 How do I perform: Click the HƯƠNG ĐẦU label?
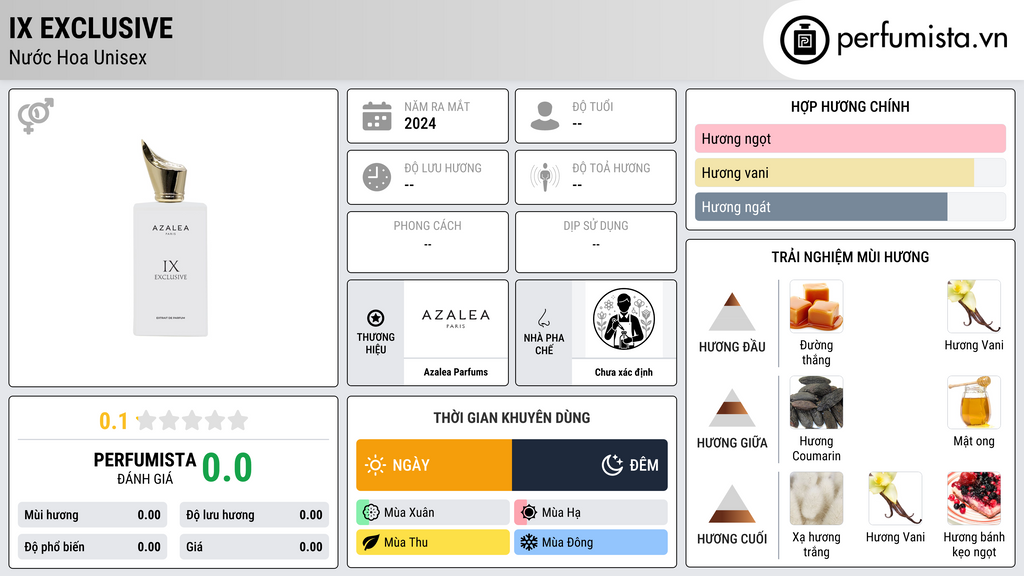(732, 347)
